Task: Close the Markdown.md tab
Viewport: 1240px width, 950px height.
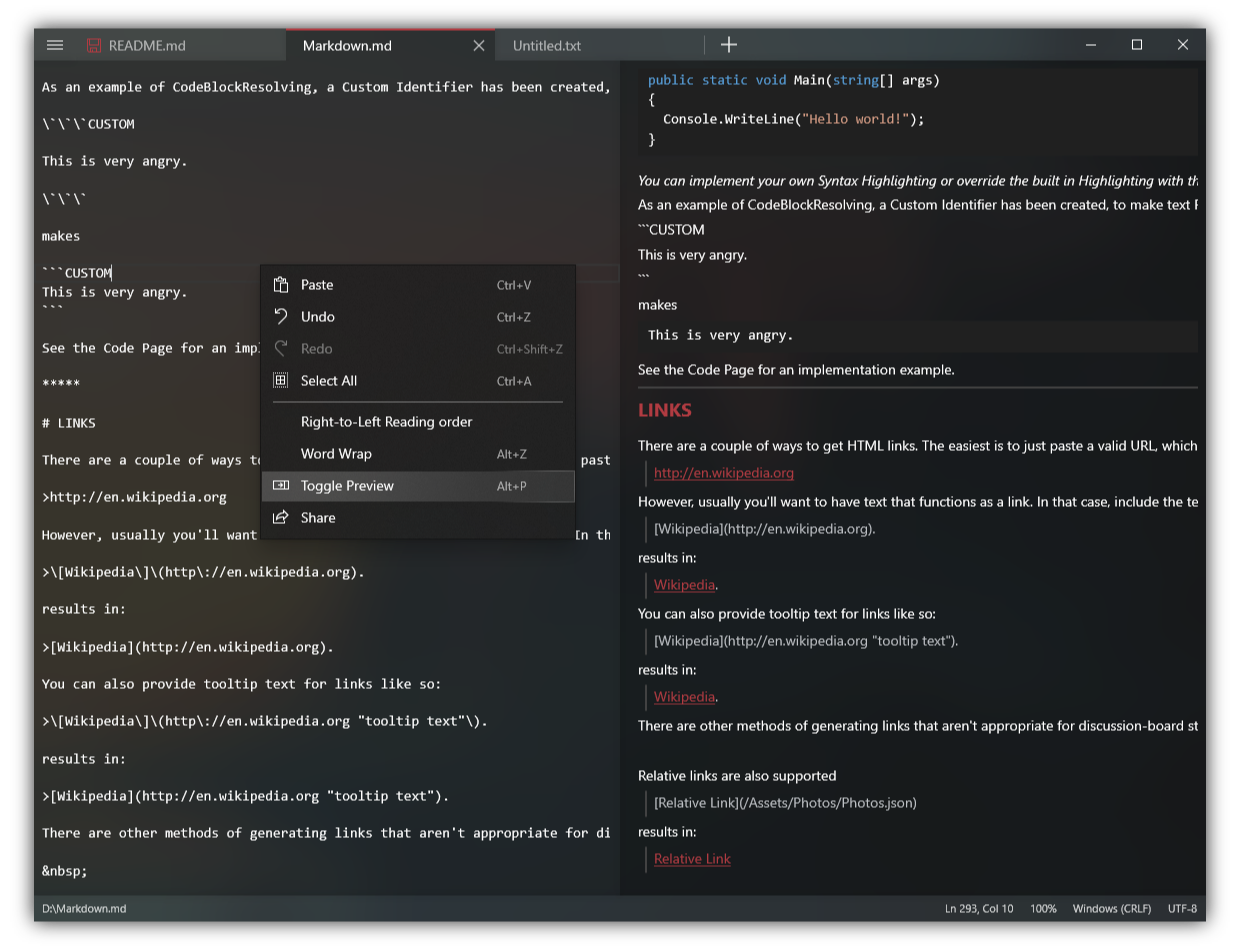Action: pyautogui.click(x=478, y=45)
